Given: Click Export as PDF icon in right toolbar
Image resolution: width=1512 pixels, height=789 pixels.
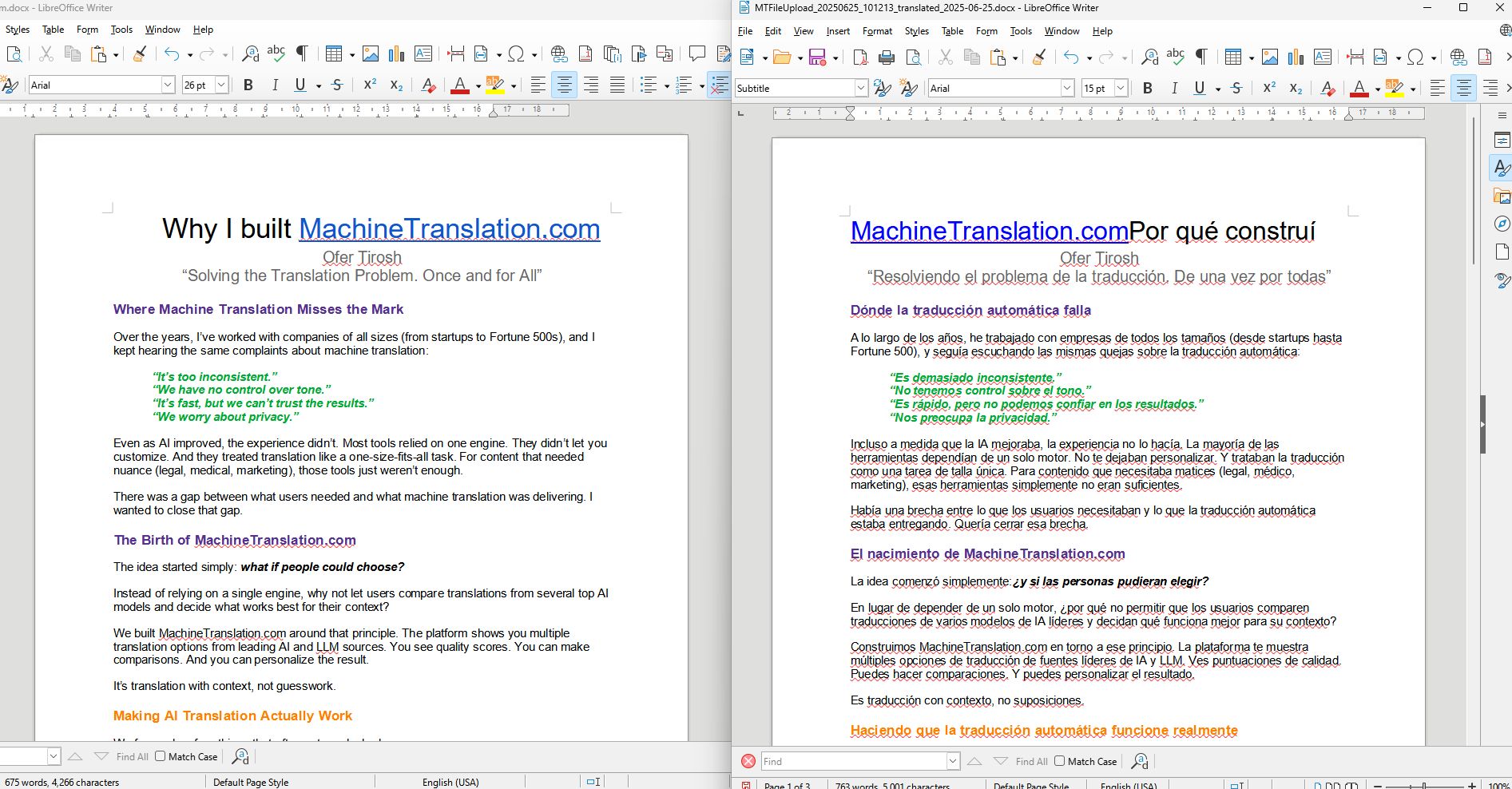Looking at the screenshot, I should tap(860, 57).
